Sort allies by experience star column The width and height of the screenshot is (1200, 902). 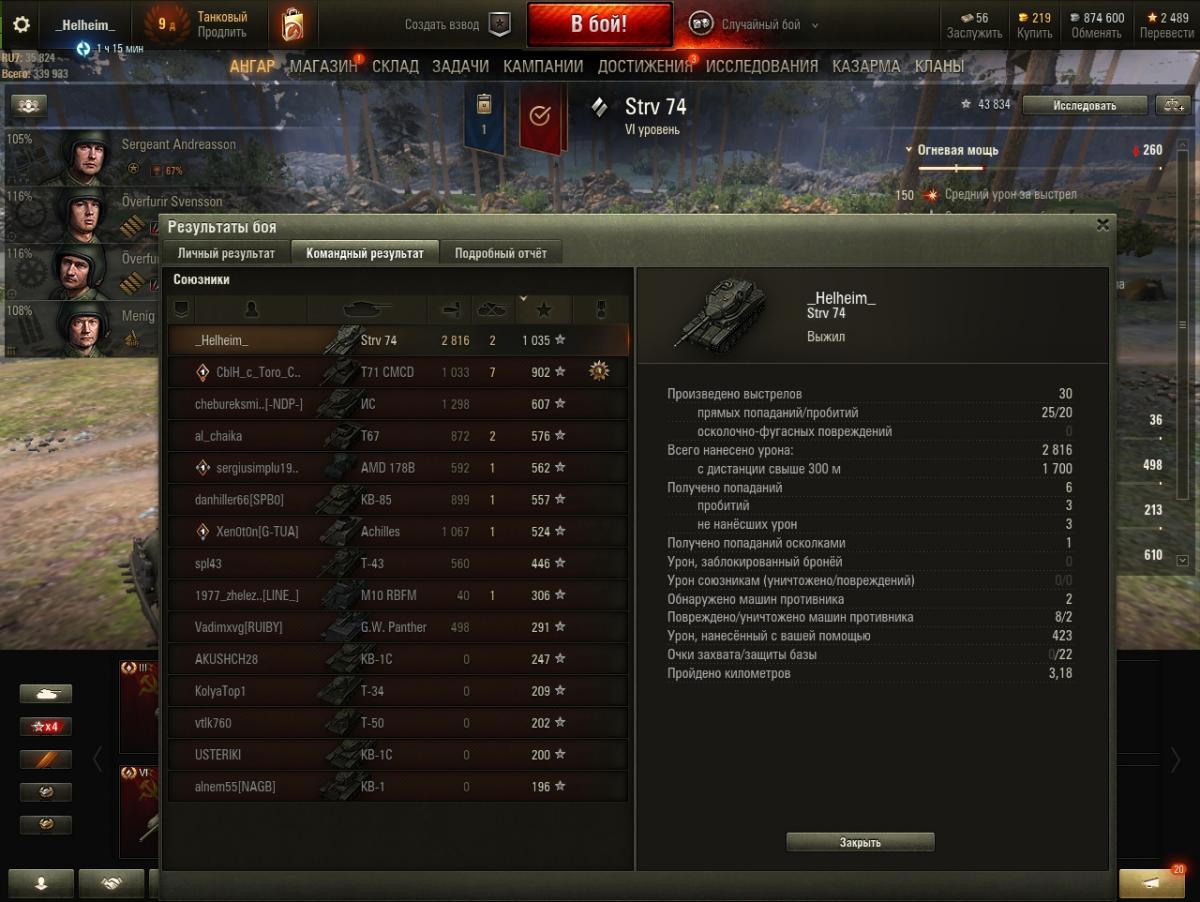(x=544, y=310)
